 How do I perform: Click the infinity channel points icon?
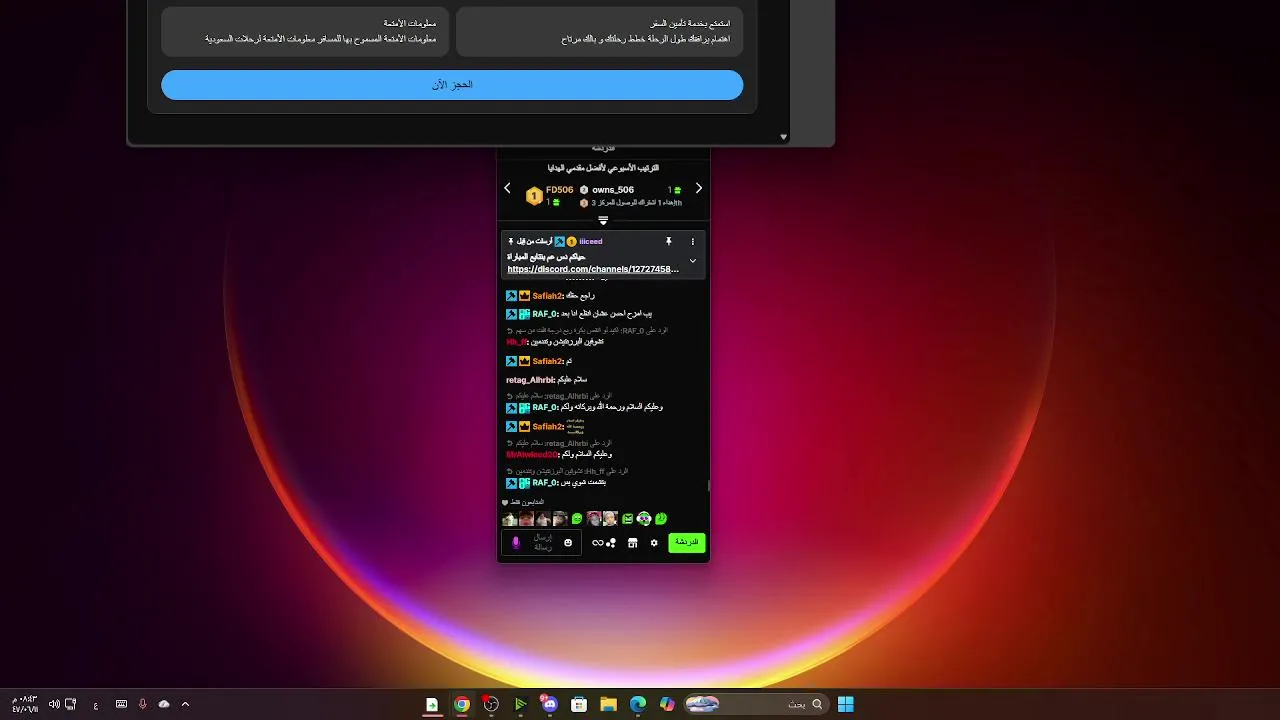pos(597,543)
